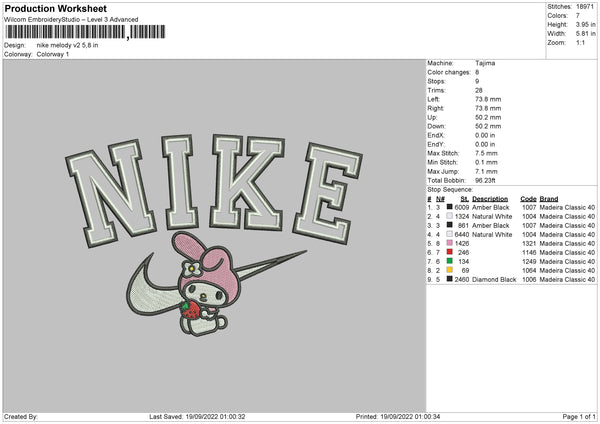This screenshot has height=424, width=600.
Task: Pick the pink swatch beside 1426 stitches
Action: tap(449, 243)
